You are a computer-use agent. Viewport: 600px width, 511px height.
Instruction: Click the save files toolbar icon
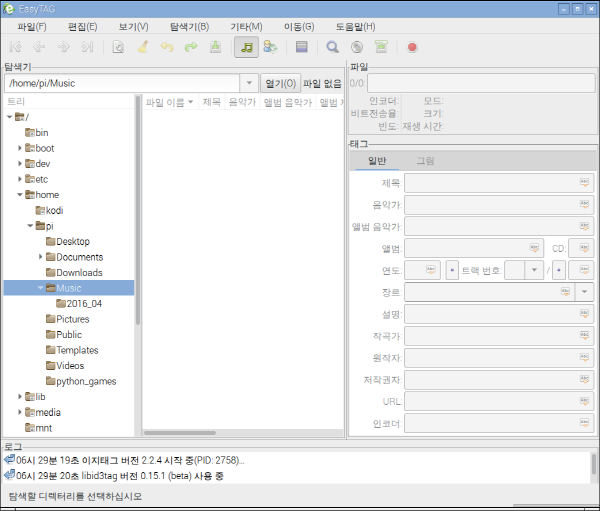[215, 47]
